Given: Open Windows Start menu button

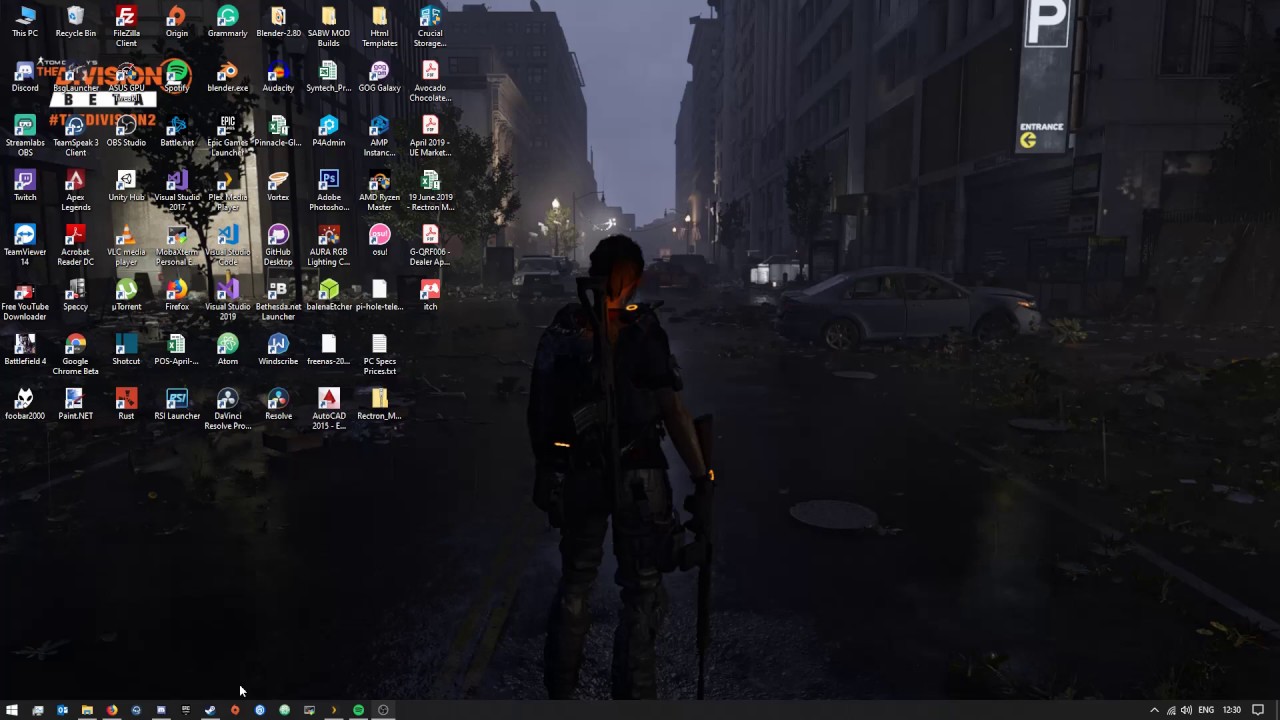Looking at the screenshot, I should (x=12, y=710).
